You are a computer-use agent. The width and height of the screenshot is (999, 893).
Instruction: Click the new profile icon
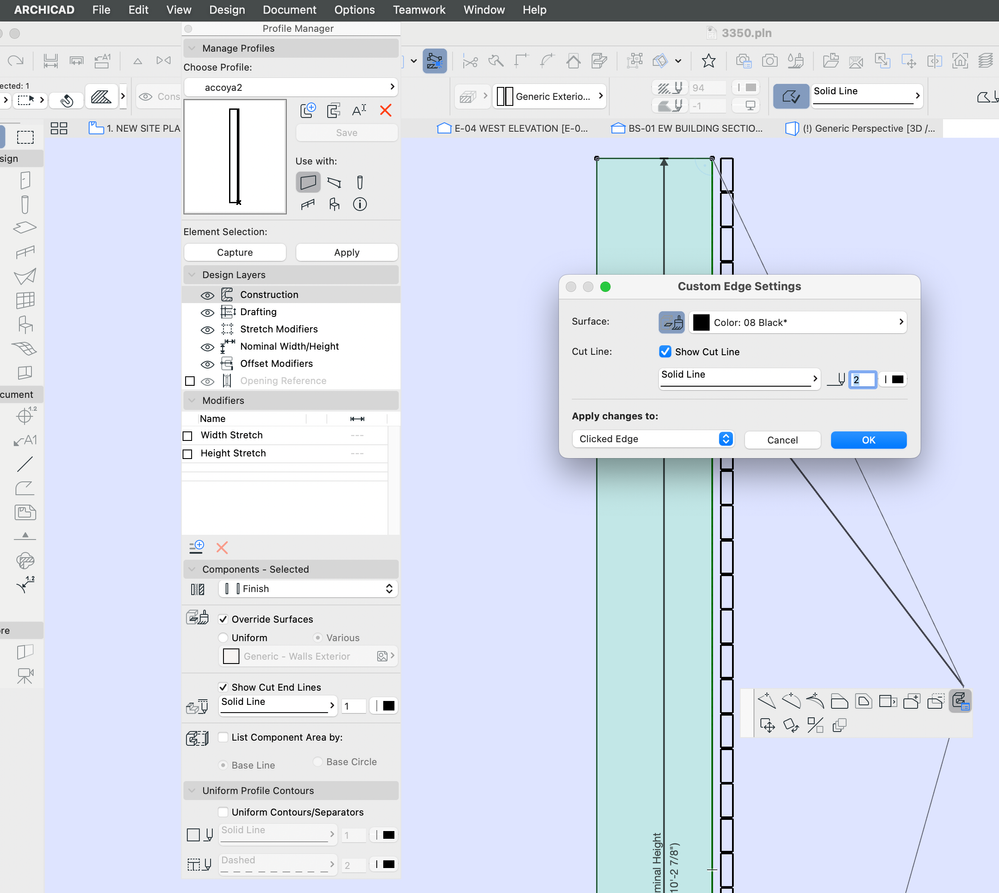[308, 111]
